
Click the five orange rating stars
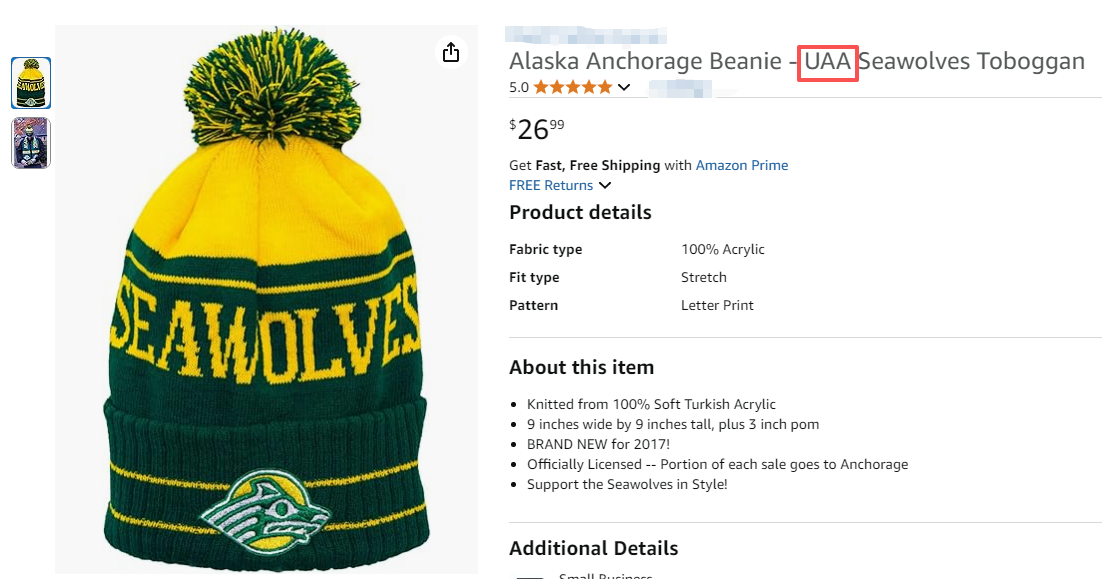tap(572, 87)
